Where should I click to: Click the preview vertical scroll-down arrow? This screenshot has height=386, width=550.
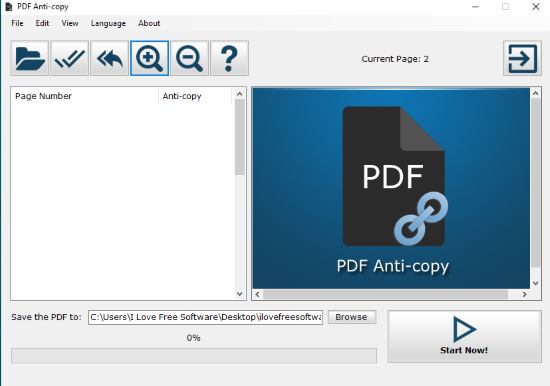535,283
